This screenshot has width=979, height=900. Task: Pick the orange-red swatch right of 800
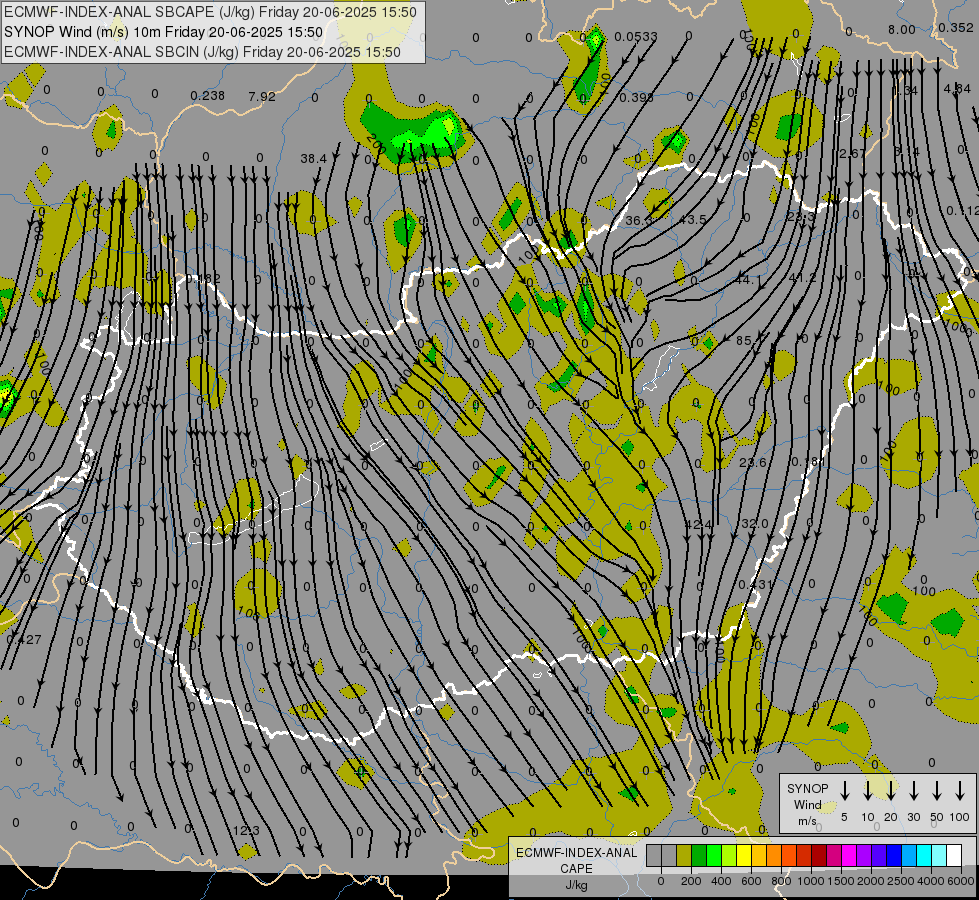789,856
